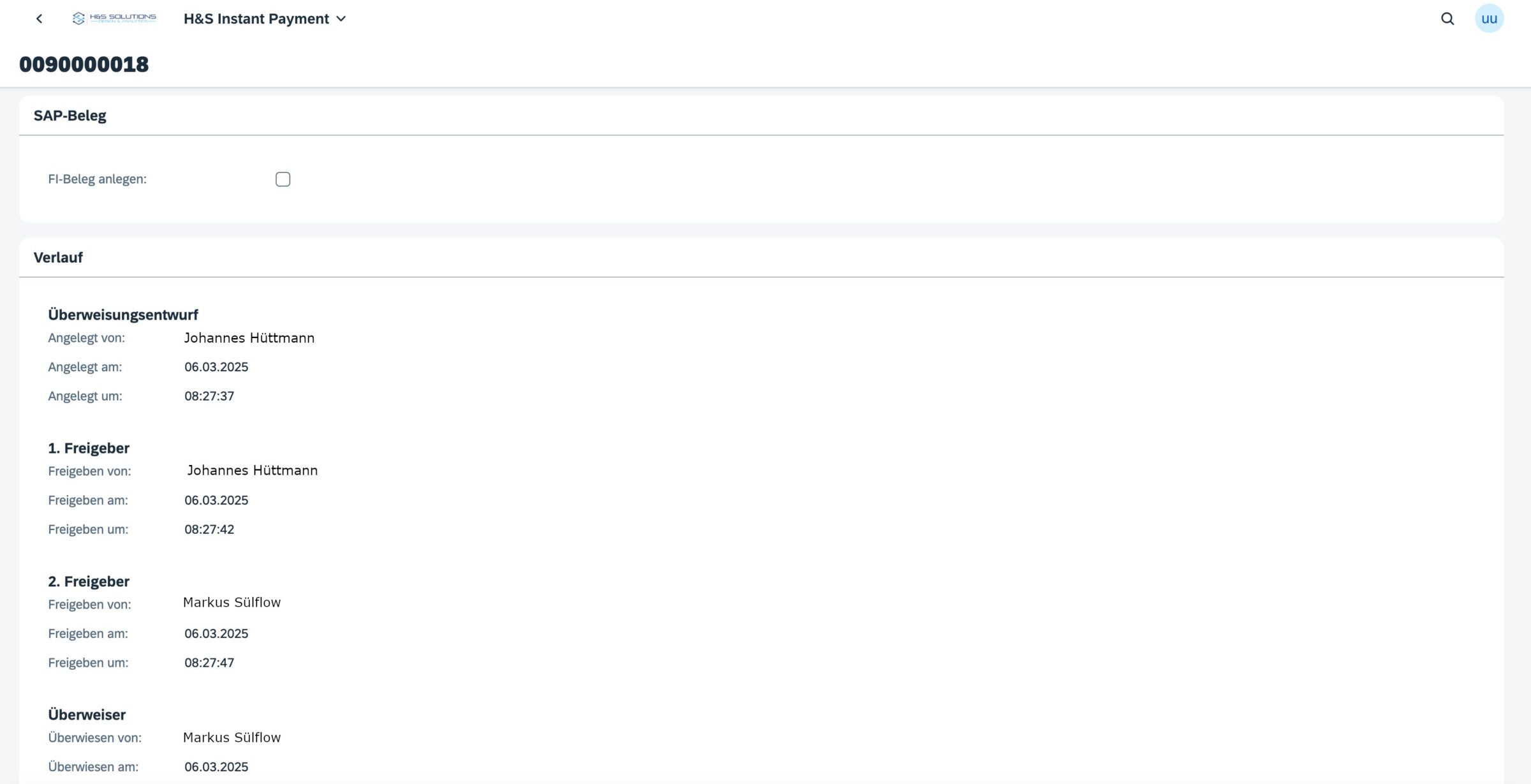Click the release time 08:27:47
Viewport: 1531px width, 784px height.
(x=209, y=663)
